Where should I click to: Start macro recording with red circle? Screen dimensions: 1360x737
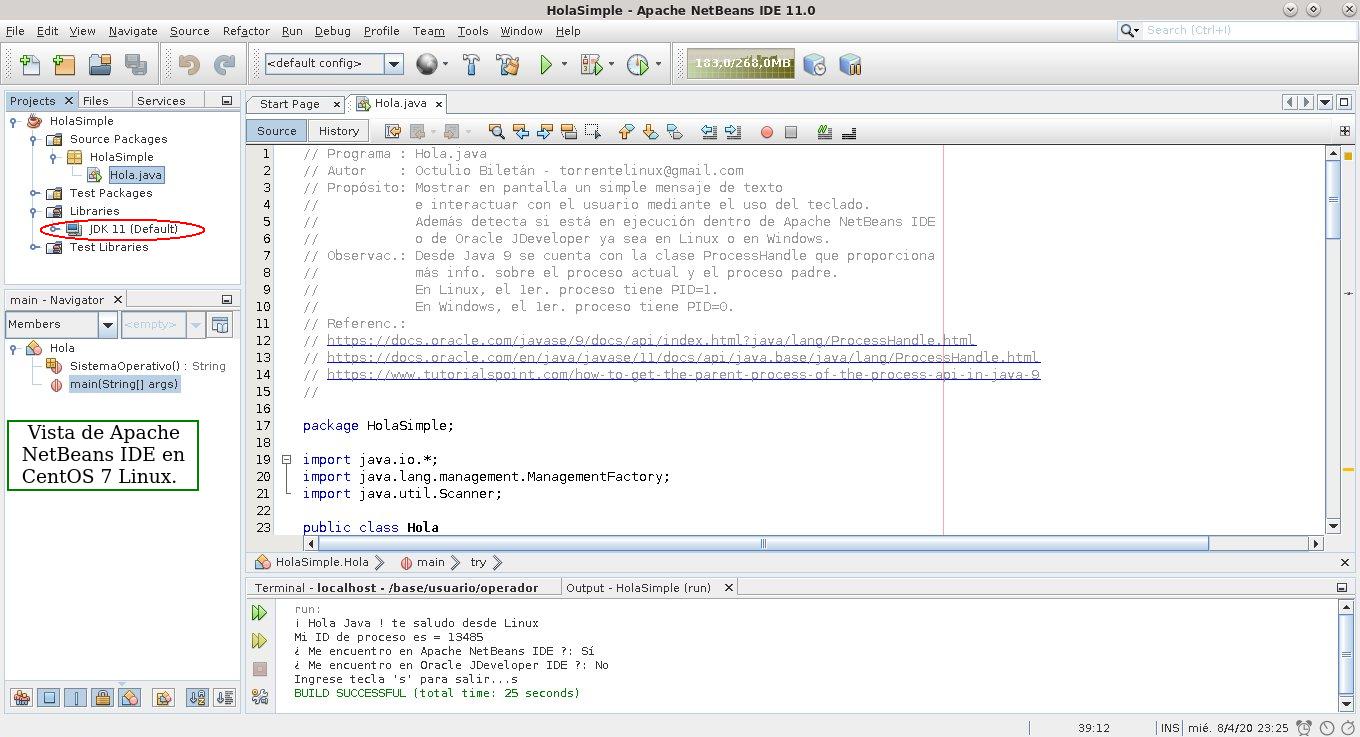[x=767, y=132]
